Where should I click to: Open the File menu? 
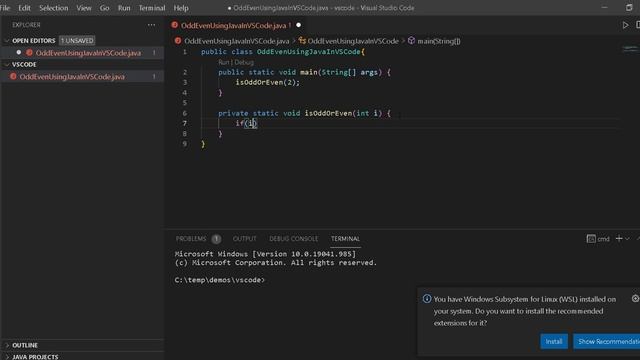pyautogui.click(x=5, y=8)
